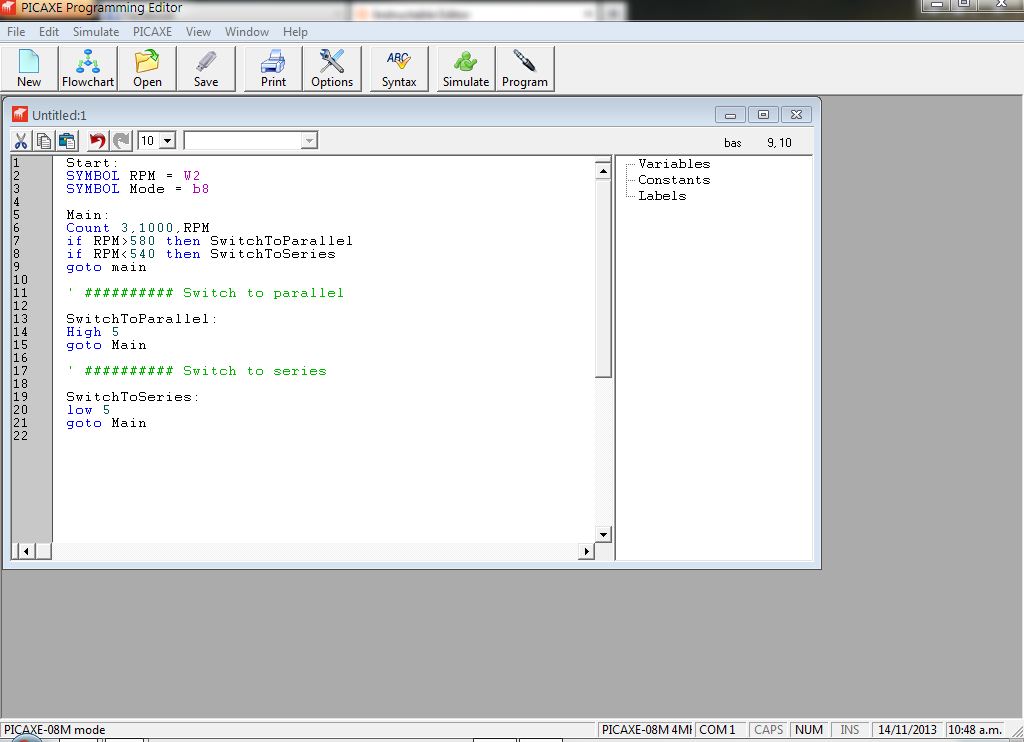
Task: Expand the Labels tree item
Action: tap(662, 196)
